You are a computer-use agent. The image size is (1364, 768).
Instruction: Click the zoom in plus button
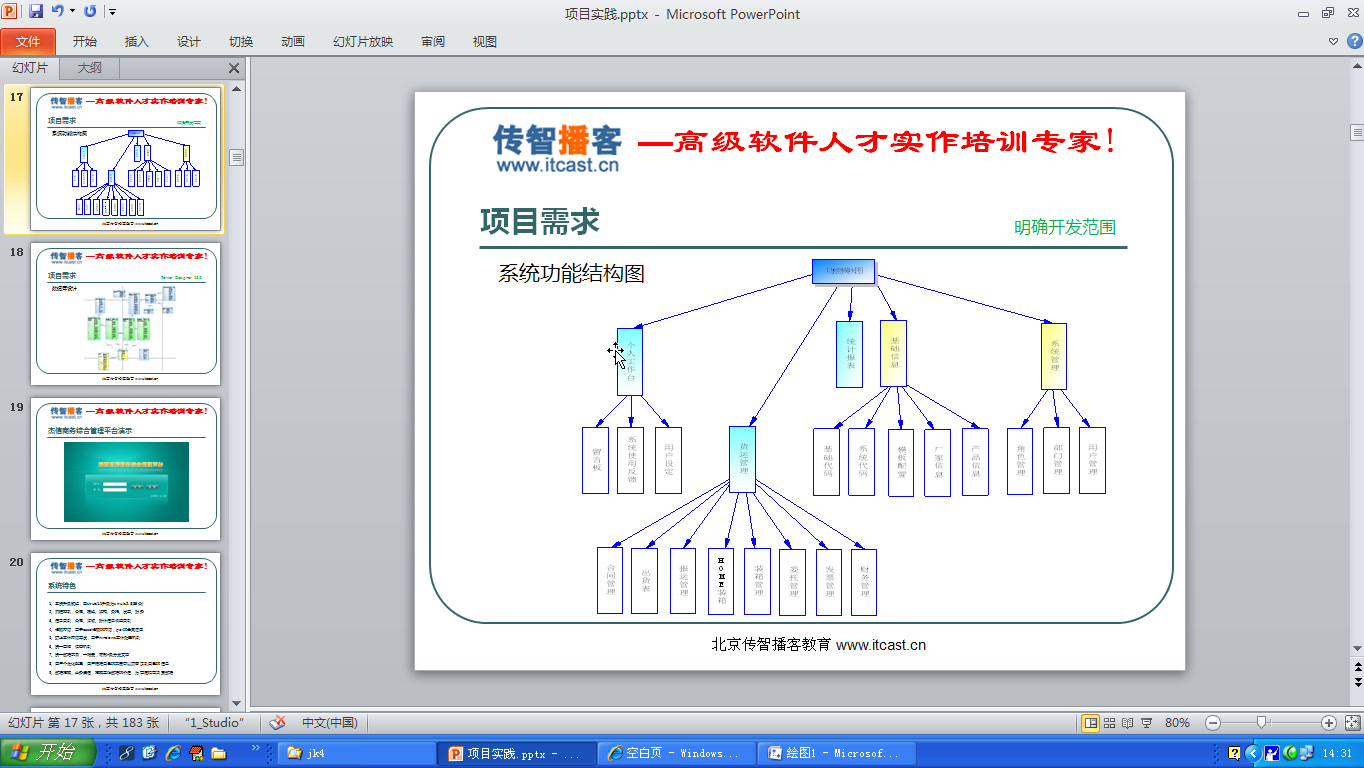(x=1328, y=723)
